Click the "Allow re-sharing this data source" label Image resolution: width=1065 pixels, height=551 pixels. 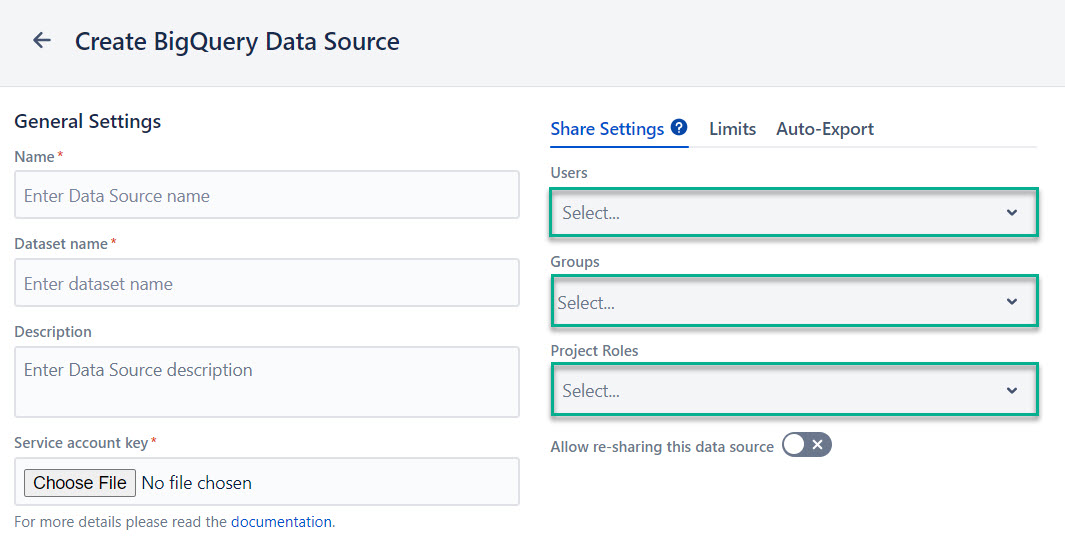662,446
